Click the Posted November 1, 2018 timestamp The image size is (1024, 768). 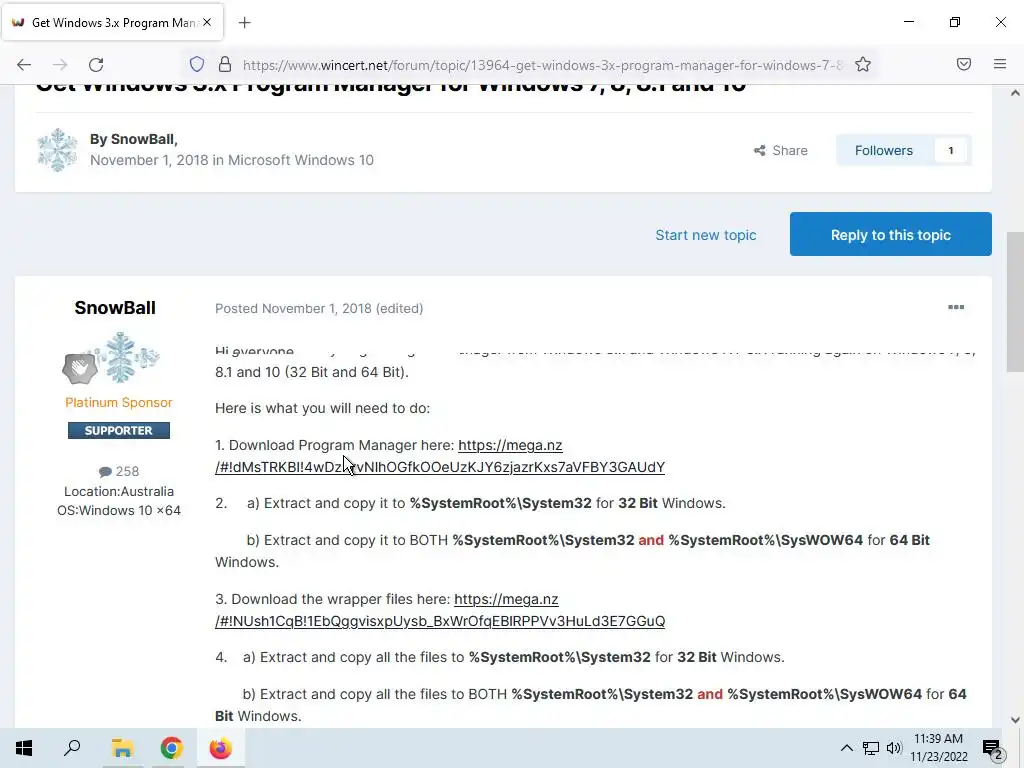coord(293,308)
